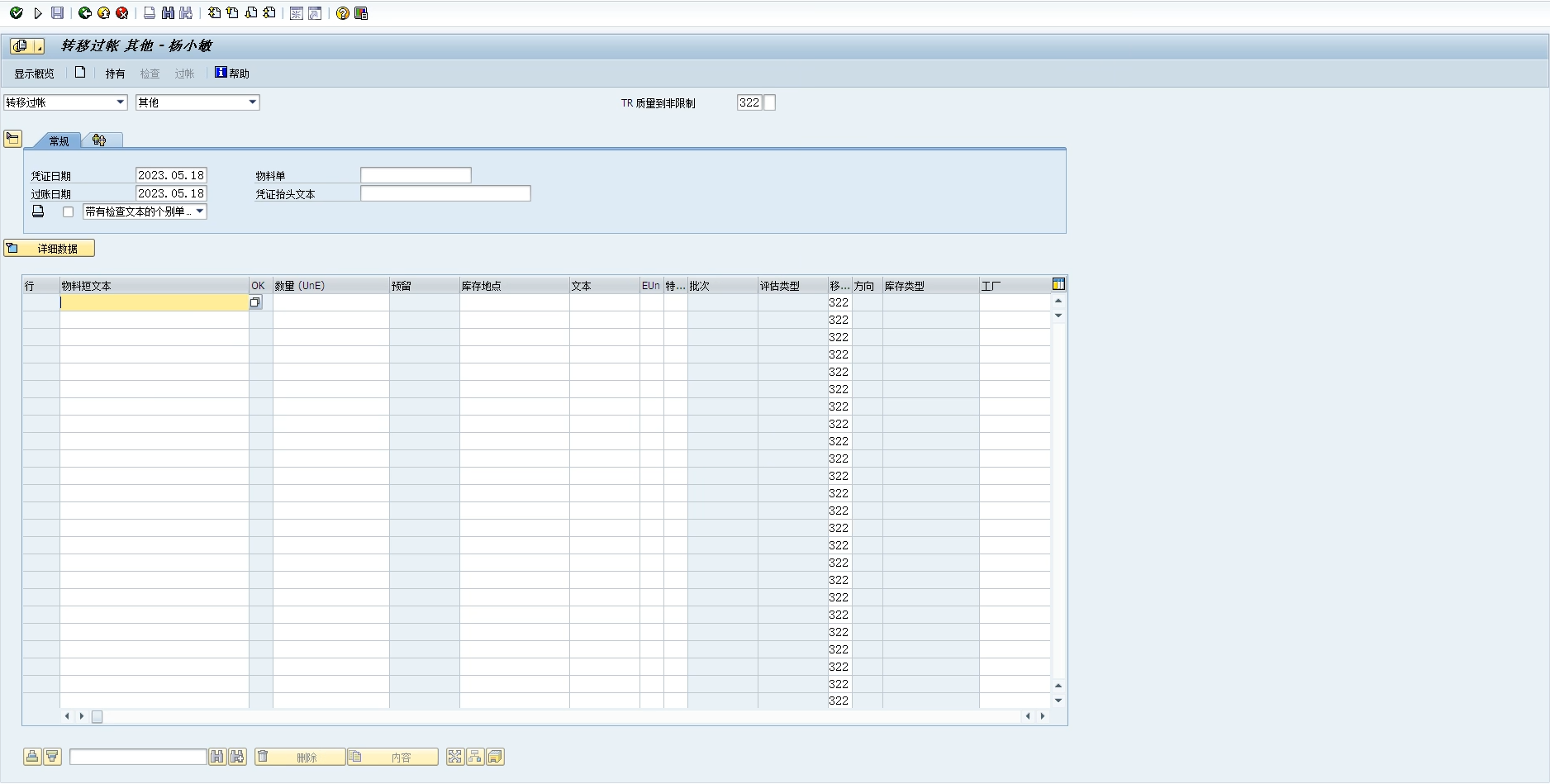
Task: Click the 详细数据 button
Action: (50, 249)
